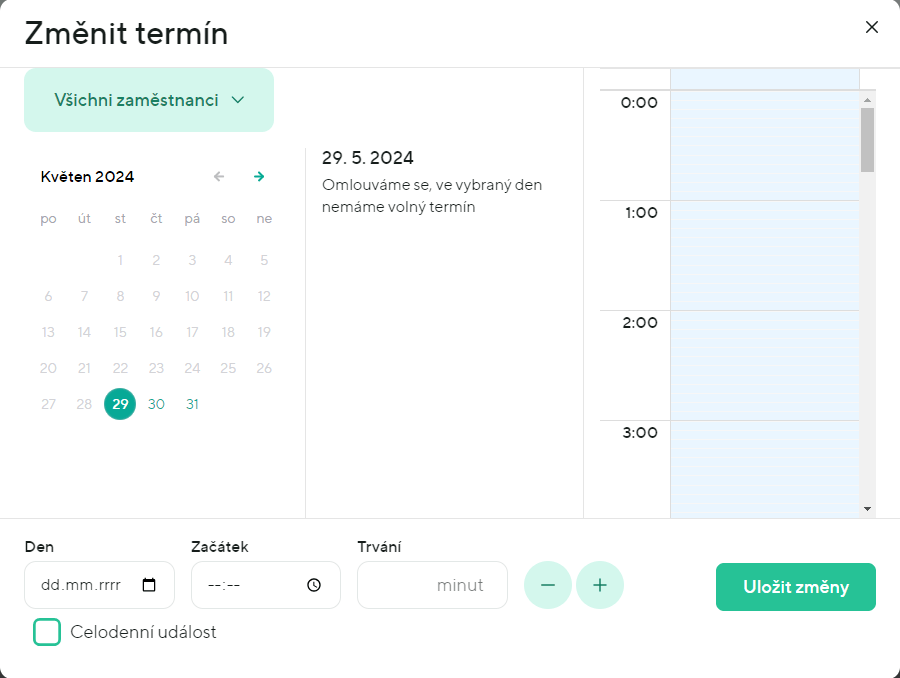Select May 31 in the calendar
The width and height of the screenshot is (900, 678).
(192, 404)
